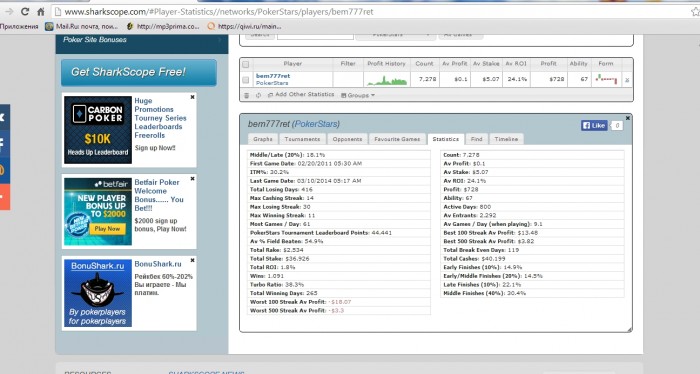Click the 'Total Rake: $2,534' statistic
This screenshot has width=700, height=374.
[276, 250]
